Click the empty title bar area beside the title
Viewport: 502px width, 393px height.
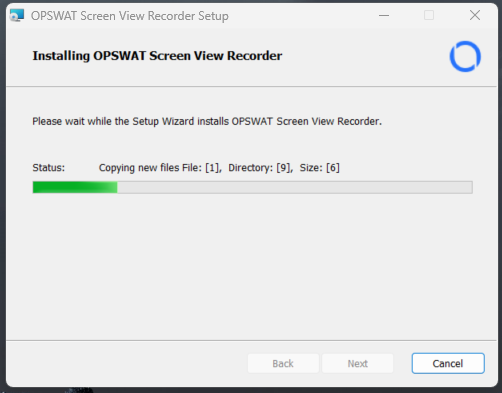pyautogui.click(x=300, y=15)
